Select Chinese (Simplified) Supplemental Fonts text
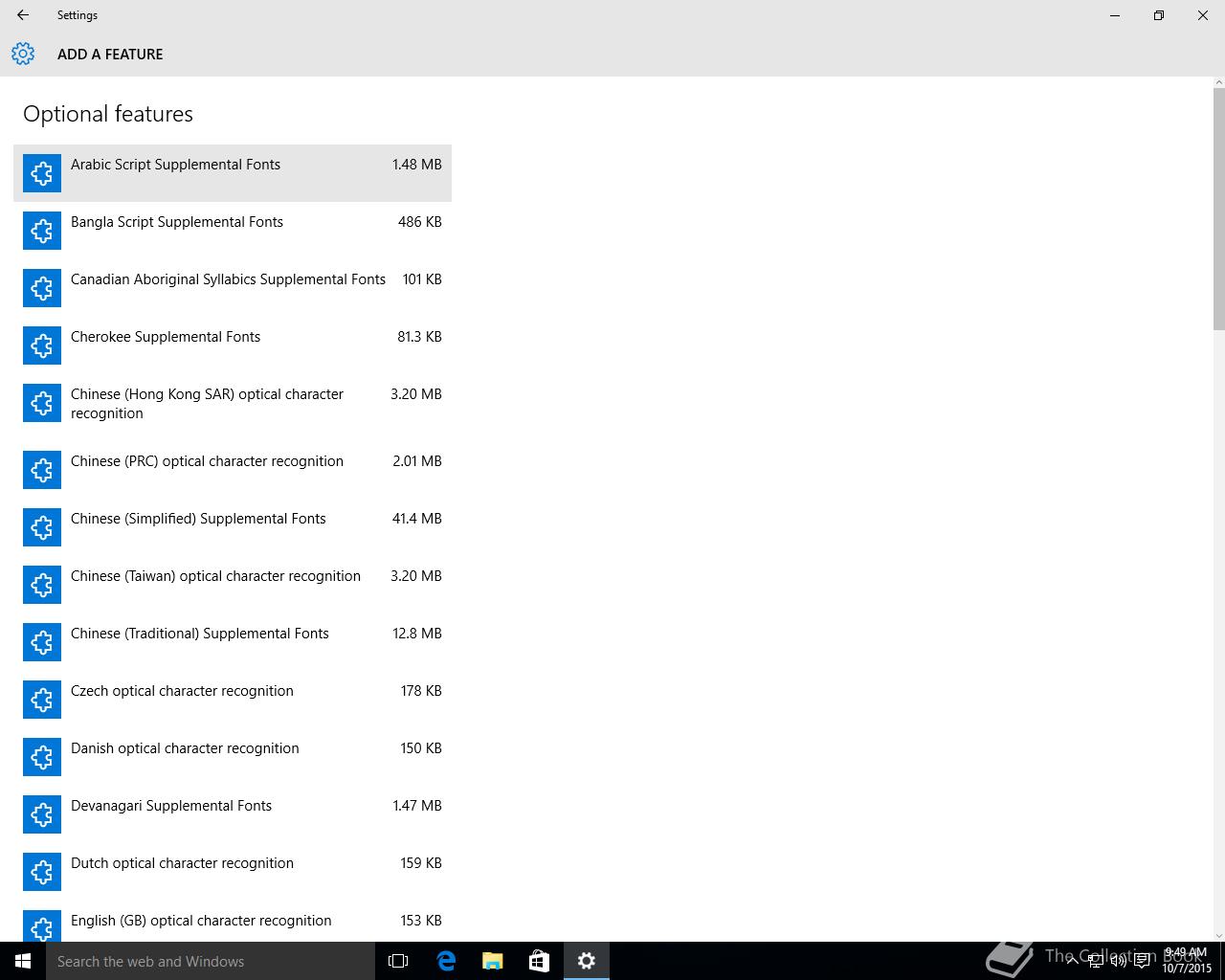The image size is (1225, 980). (198, 519)
